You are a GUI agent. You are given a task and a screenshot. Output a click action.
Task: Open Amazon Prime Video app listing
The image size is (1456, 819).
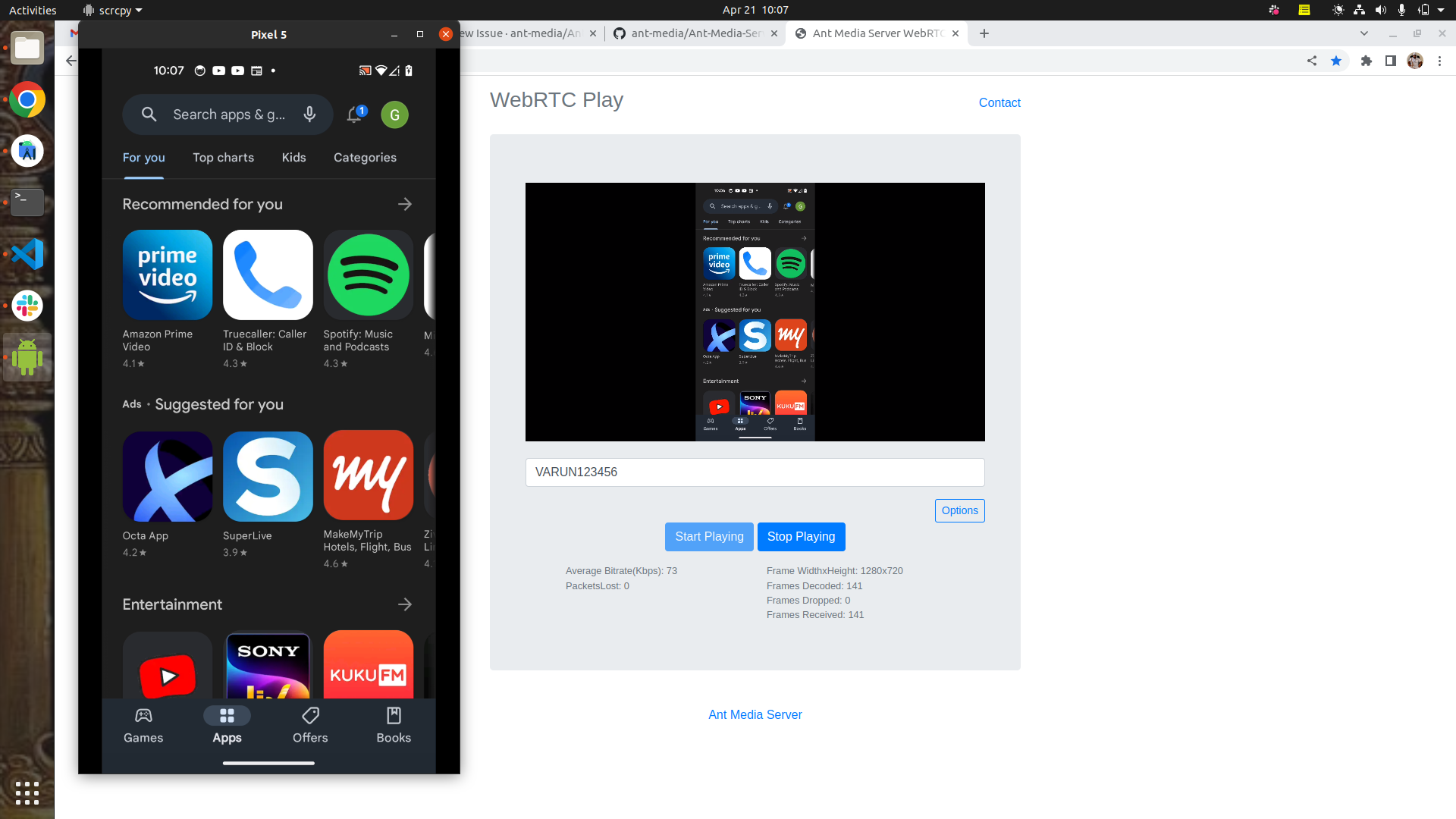[167, 275]
